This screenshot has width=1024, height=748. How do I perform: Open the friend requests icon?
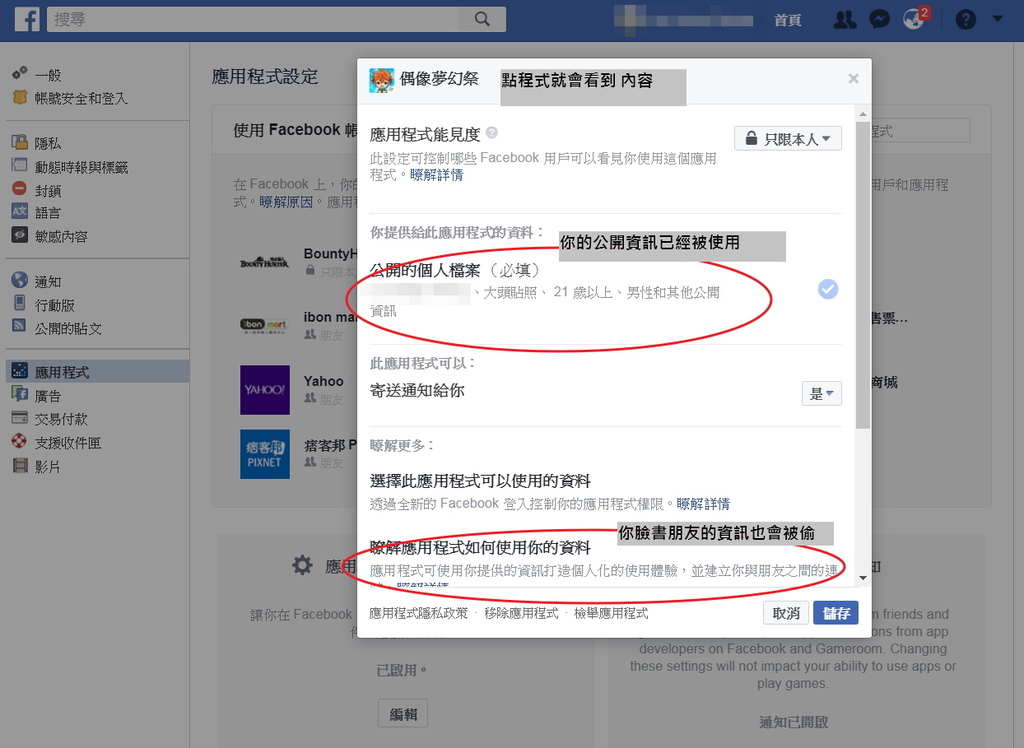click(845, 20)
